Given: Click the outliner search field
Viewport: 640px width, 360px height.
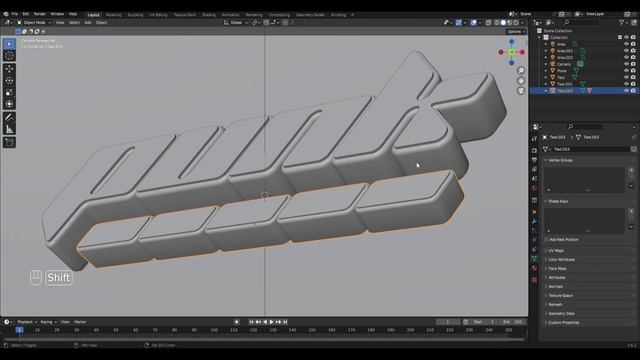Looking at the screenshot, I should point(582,22).
